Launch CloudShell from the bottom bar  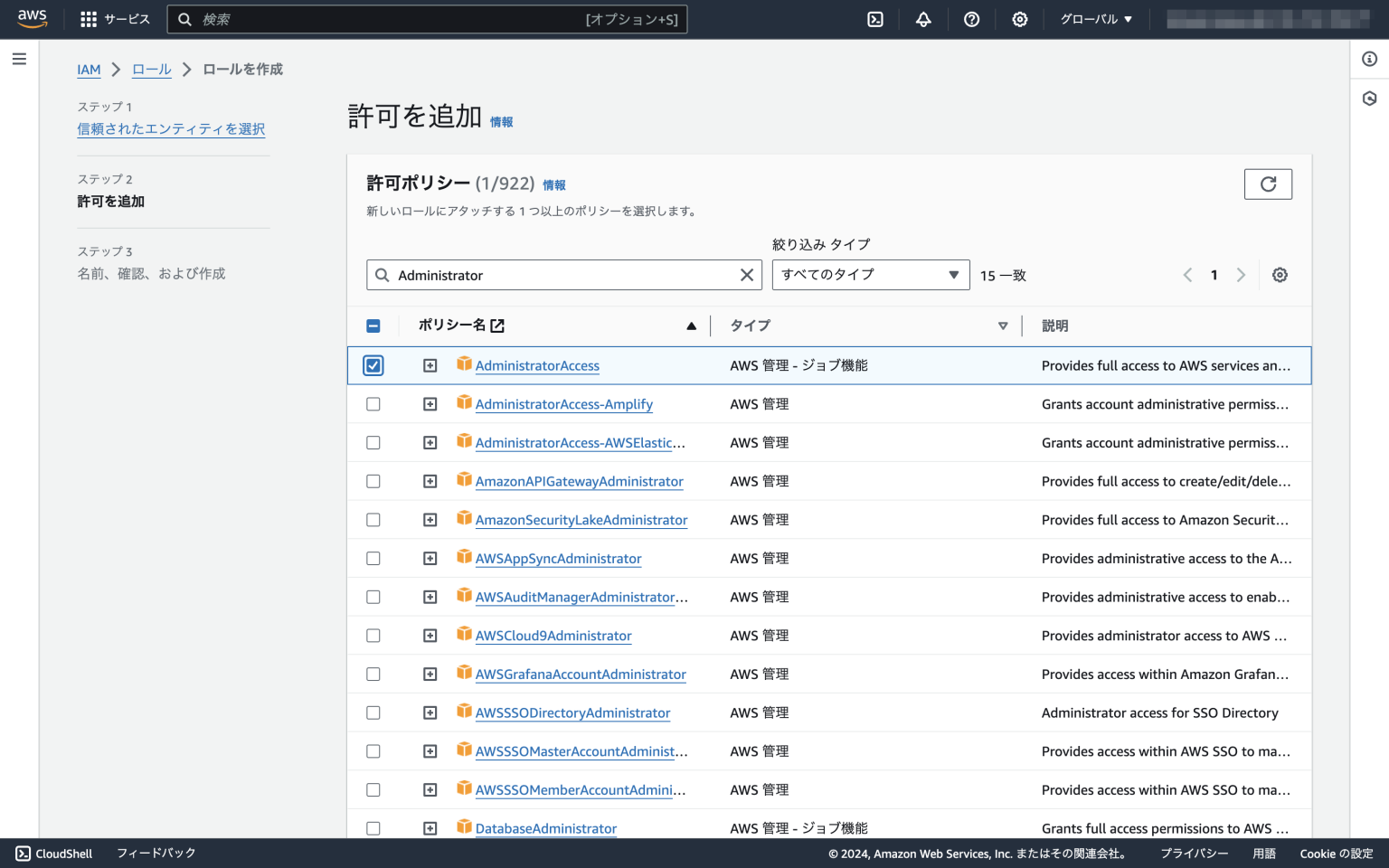(52, 853)
